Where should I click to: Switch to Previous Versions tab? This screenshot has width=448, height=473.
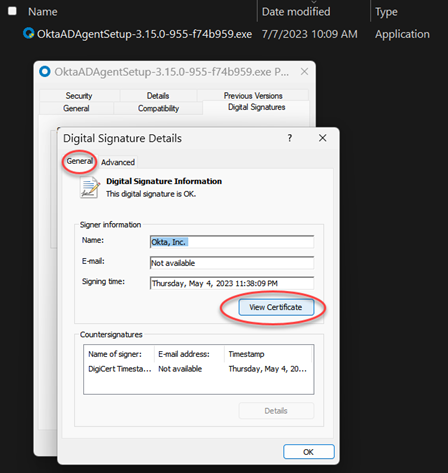(253, 96)
